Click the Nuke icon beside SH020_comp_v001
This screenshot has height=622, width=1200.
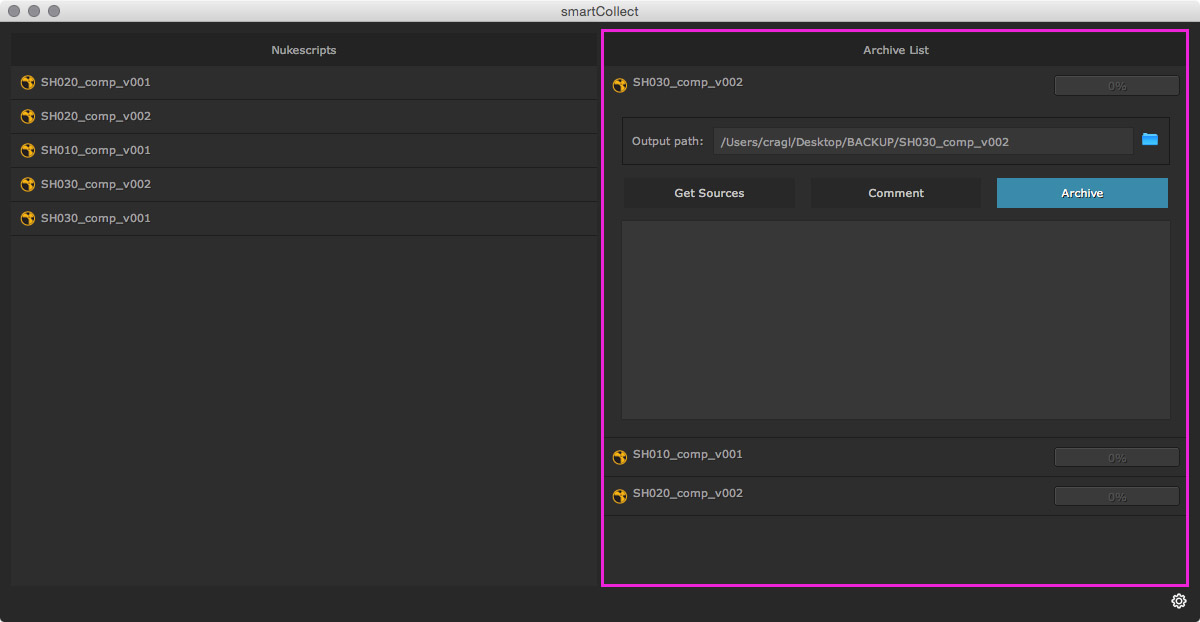tap(28, 83)
